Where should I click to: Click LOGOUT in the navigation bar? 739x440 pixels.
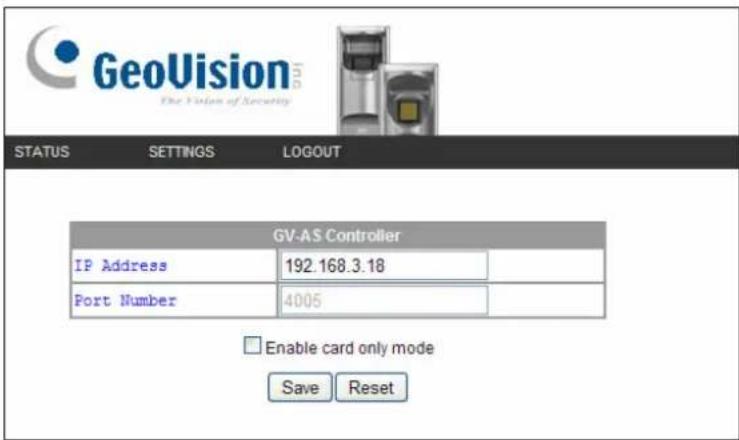[312, 152]
